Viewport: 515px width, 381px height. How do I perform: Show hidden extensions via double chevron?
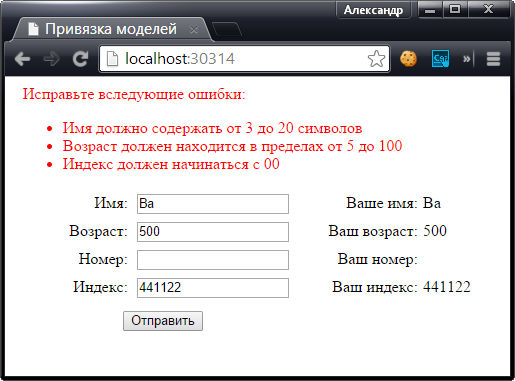tap(467, 59)
